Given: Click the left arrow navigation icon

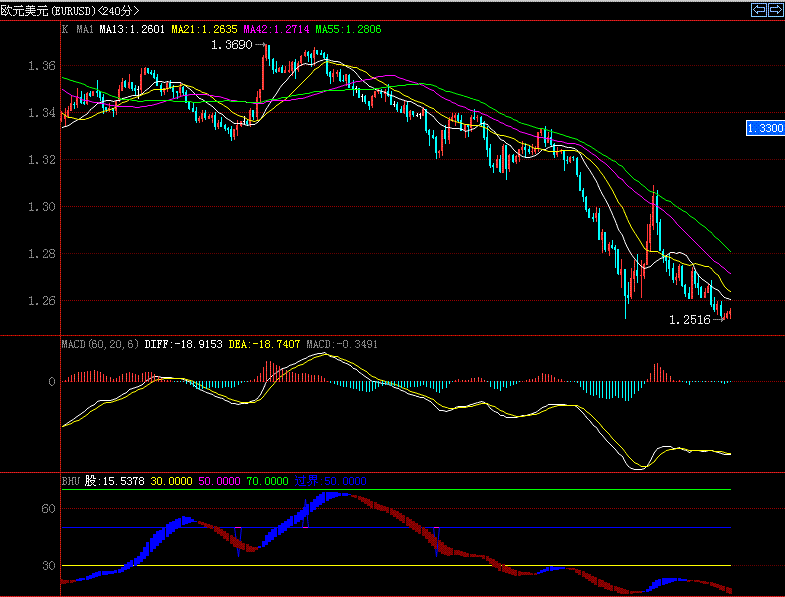Looking at the screenshot, I should pos(759,10).
